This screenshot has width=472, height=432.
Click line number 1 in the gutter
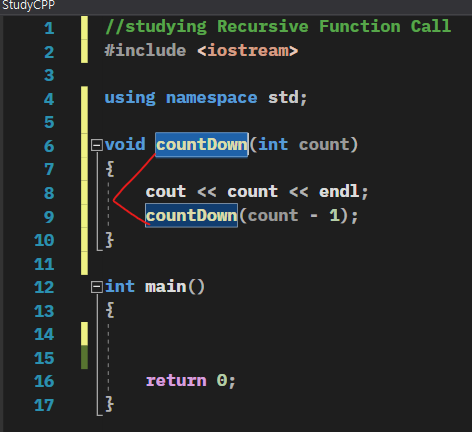(x=49, y=28)
